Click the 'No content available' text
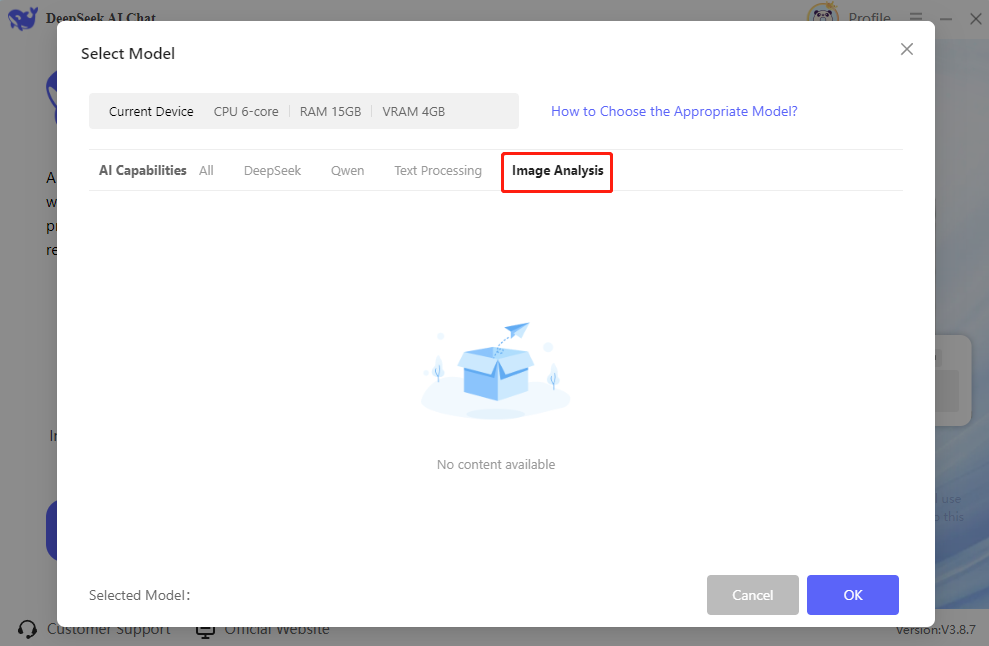 pyautogui.click(x=496, y=464)
